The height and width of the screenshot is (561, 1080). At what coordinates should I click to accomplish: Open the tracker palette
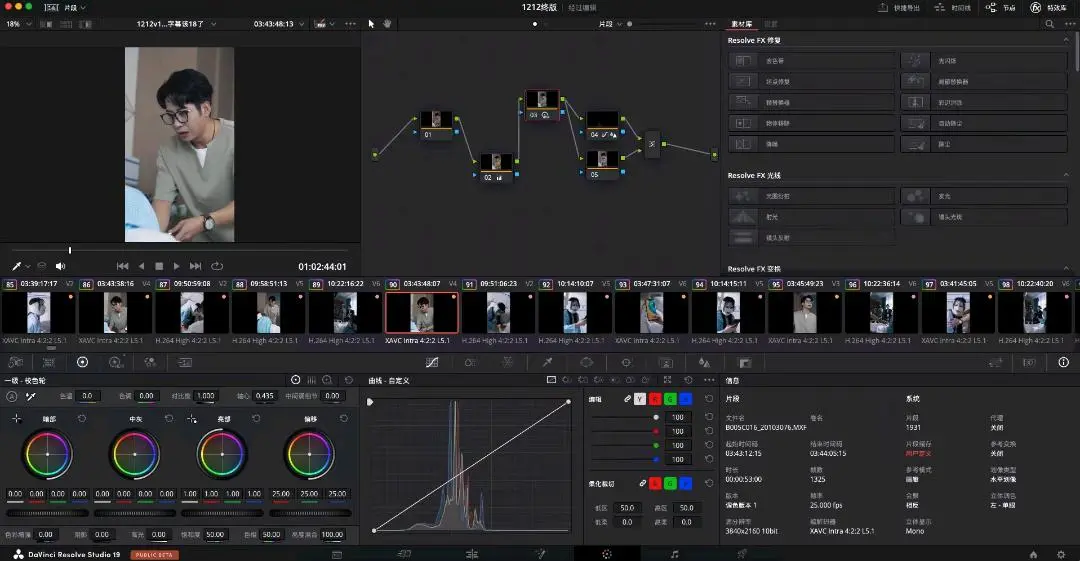click(626, 362)
